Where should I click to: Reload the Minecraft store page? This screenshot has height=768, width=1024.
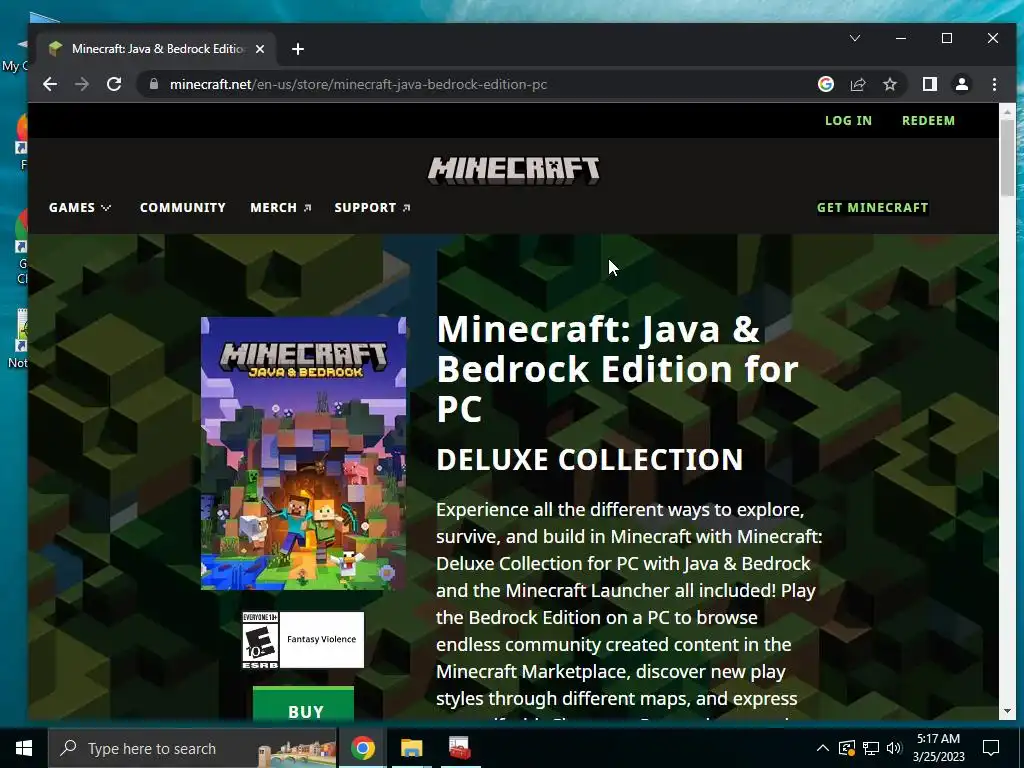click(x=114, y=84)
